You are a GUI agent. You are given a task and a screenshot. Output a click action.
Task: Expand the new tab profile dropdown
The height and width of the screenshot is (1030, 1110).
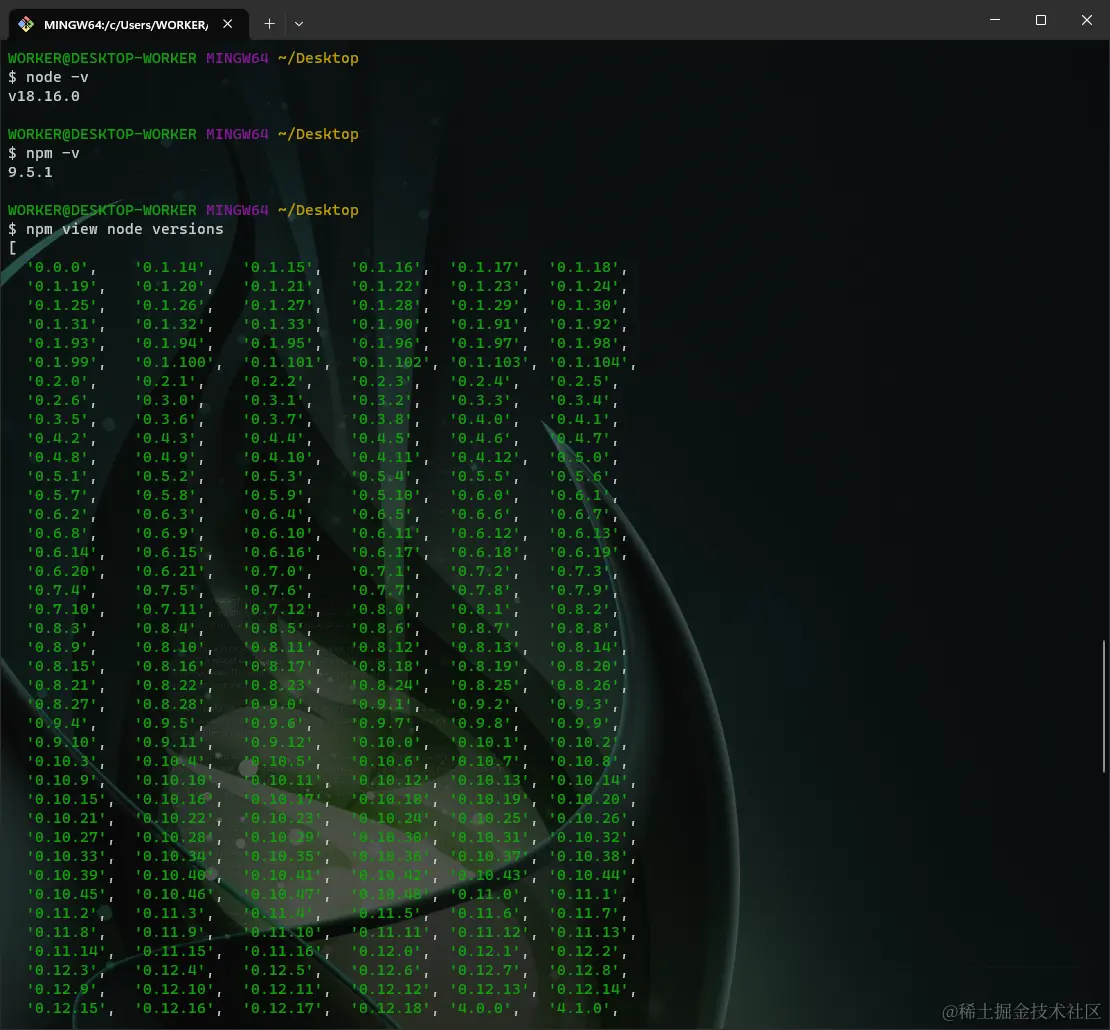(x=299, y=24)
